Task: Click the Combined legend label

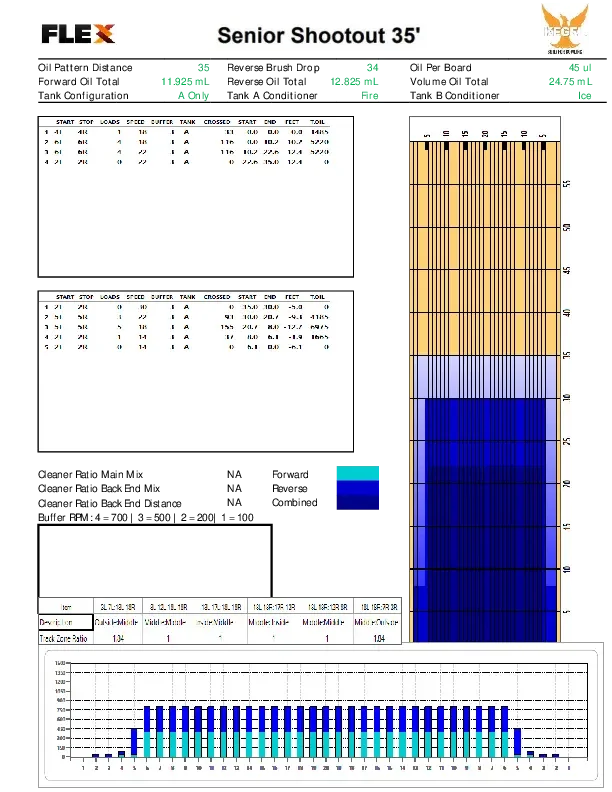Action: pyautogui.click(x=294, y=503)
